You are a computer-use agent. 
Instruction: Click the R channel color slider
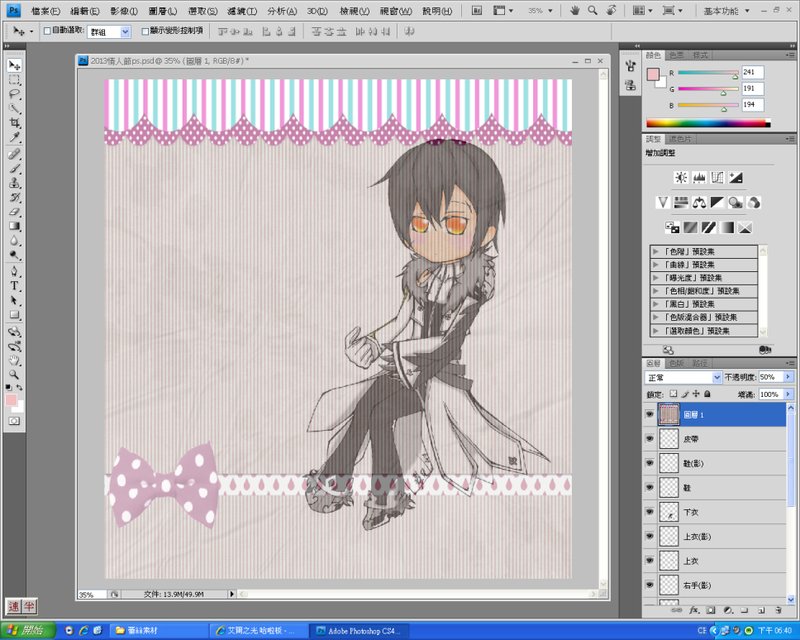(708, 72)
